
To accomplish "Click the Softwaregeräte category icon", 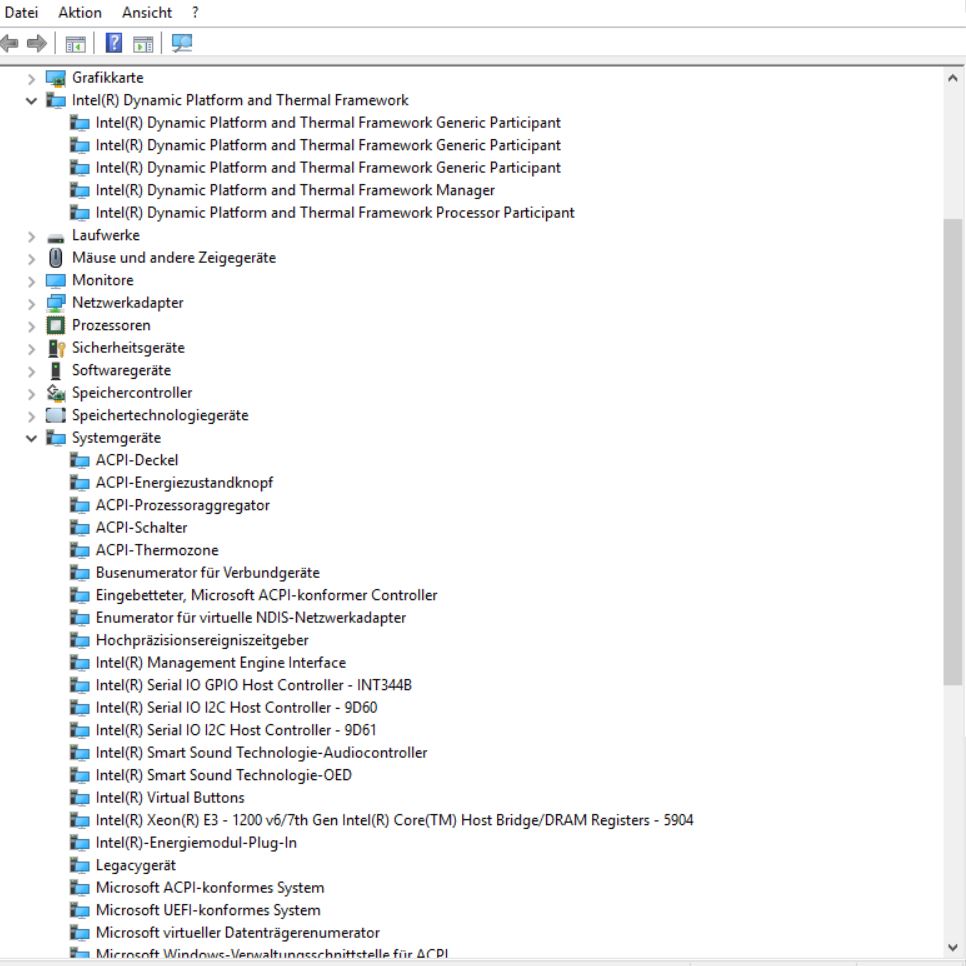I will point(55,370).
